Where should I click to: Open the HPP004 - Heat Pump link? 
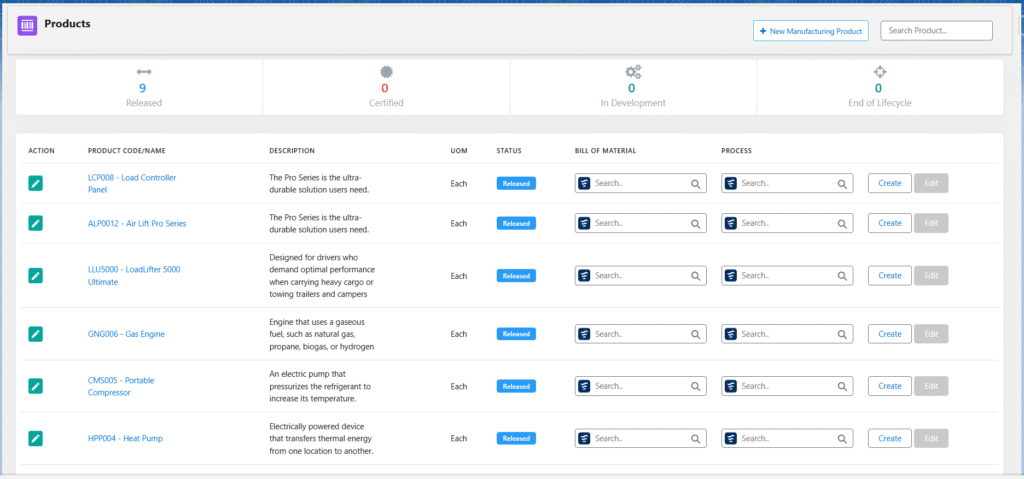click(x=125, y=438)
